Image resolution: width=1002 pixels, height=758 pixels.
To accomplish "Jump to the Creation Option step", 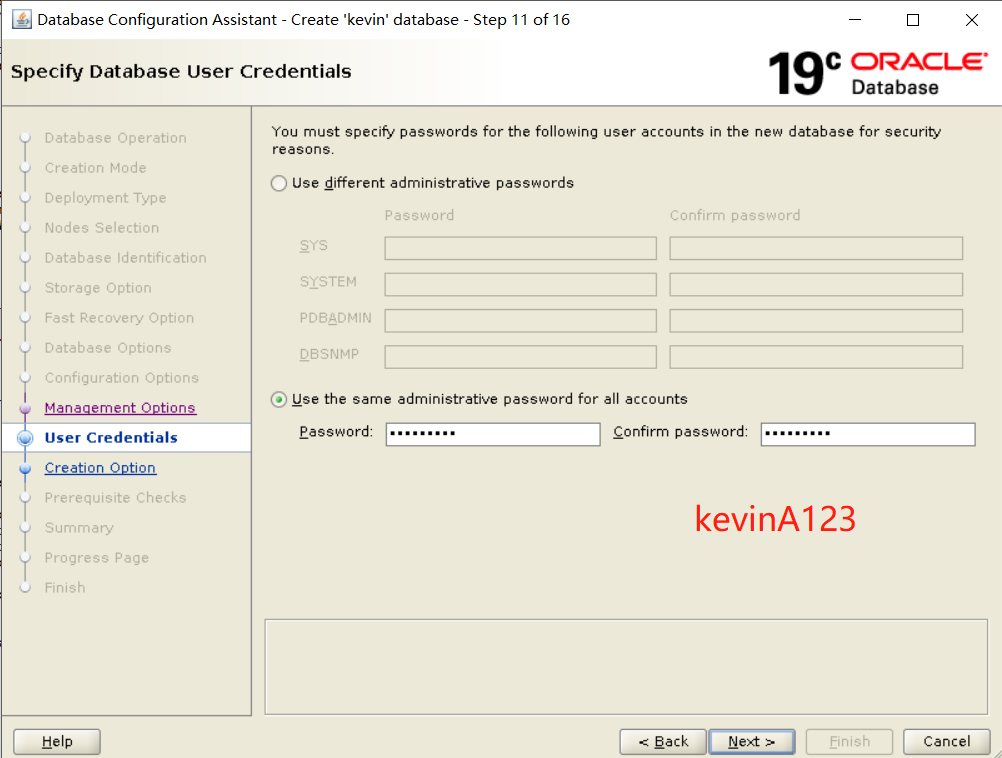I will (x=100, y=468).
